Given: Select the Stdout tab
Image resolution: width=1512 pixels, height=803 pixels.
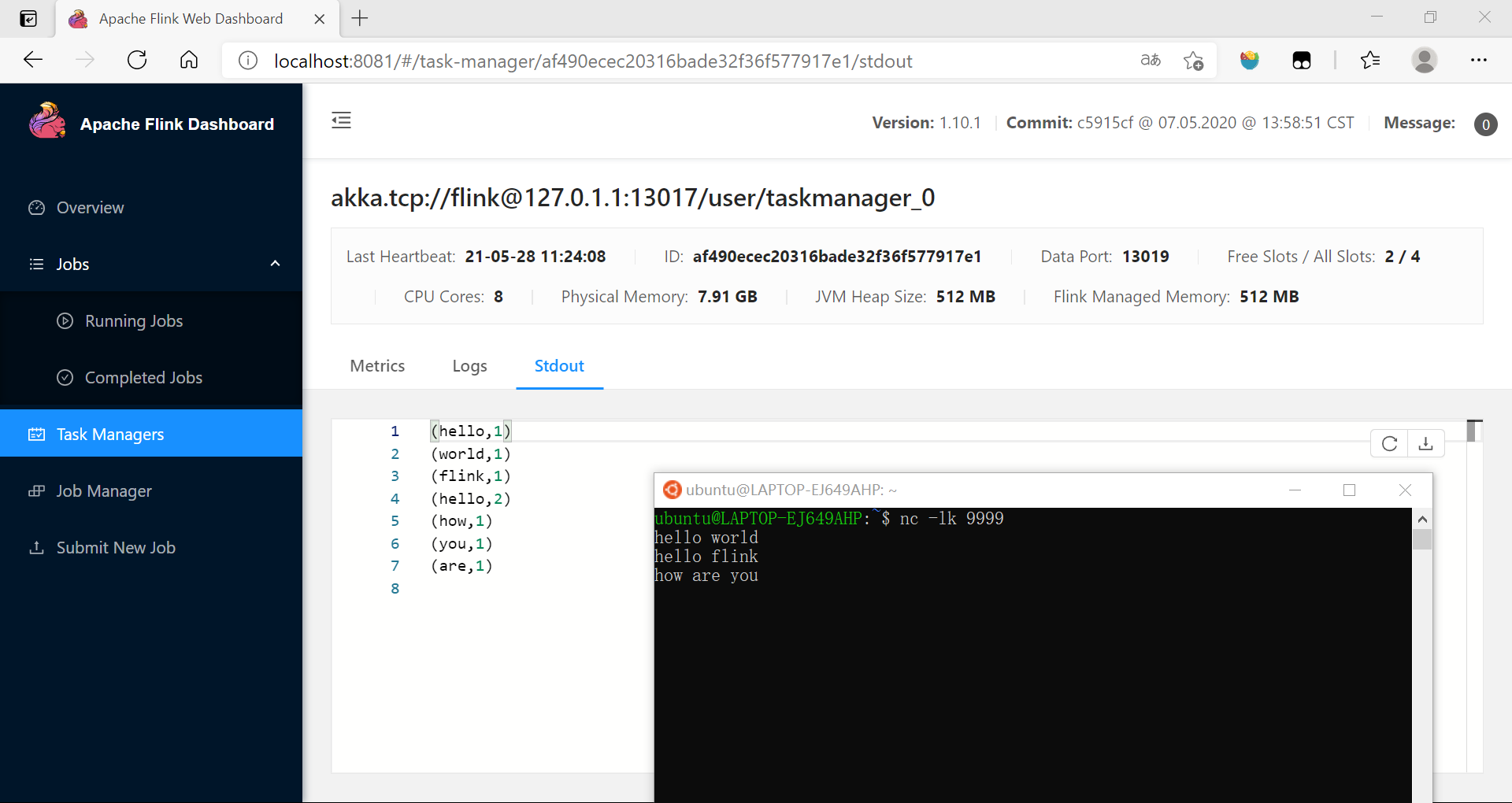Looking at the screenshot, I should click(559, 366).
